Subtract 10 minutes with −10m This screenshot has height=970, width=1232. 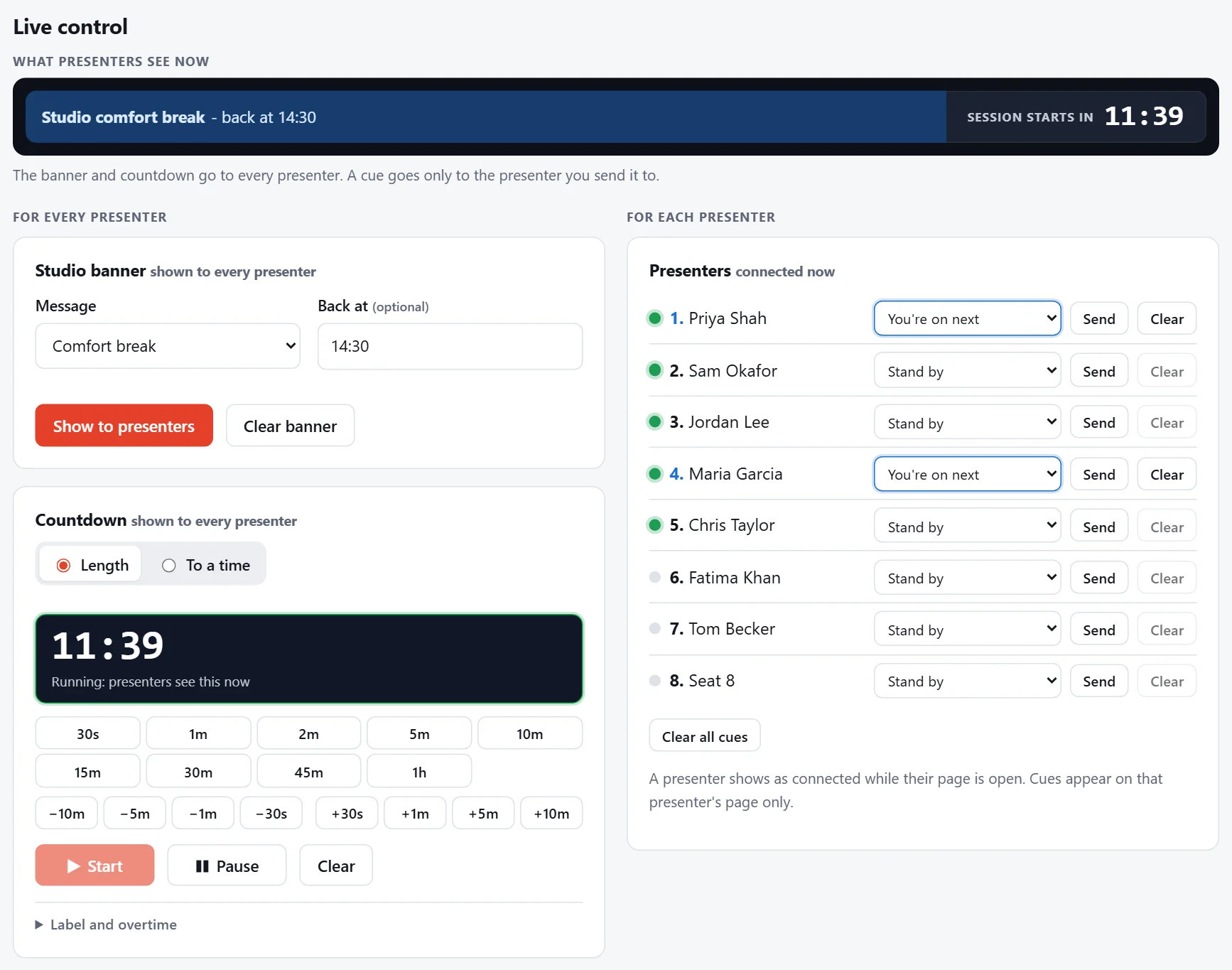[67, 813]
